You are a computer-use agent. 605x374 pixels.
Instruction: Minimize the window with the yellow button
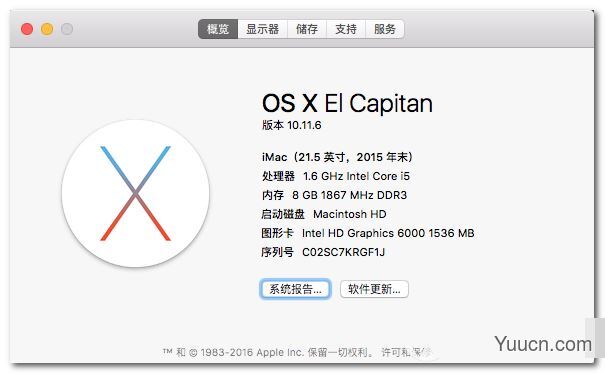47,29
